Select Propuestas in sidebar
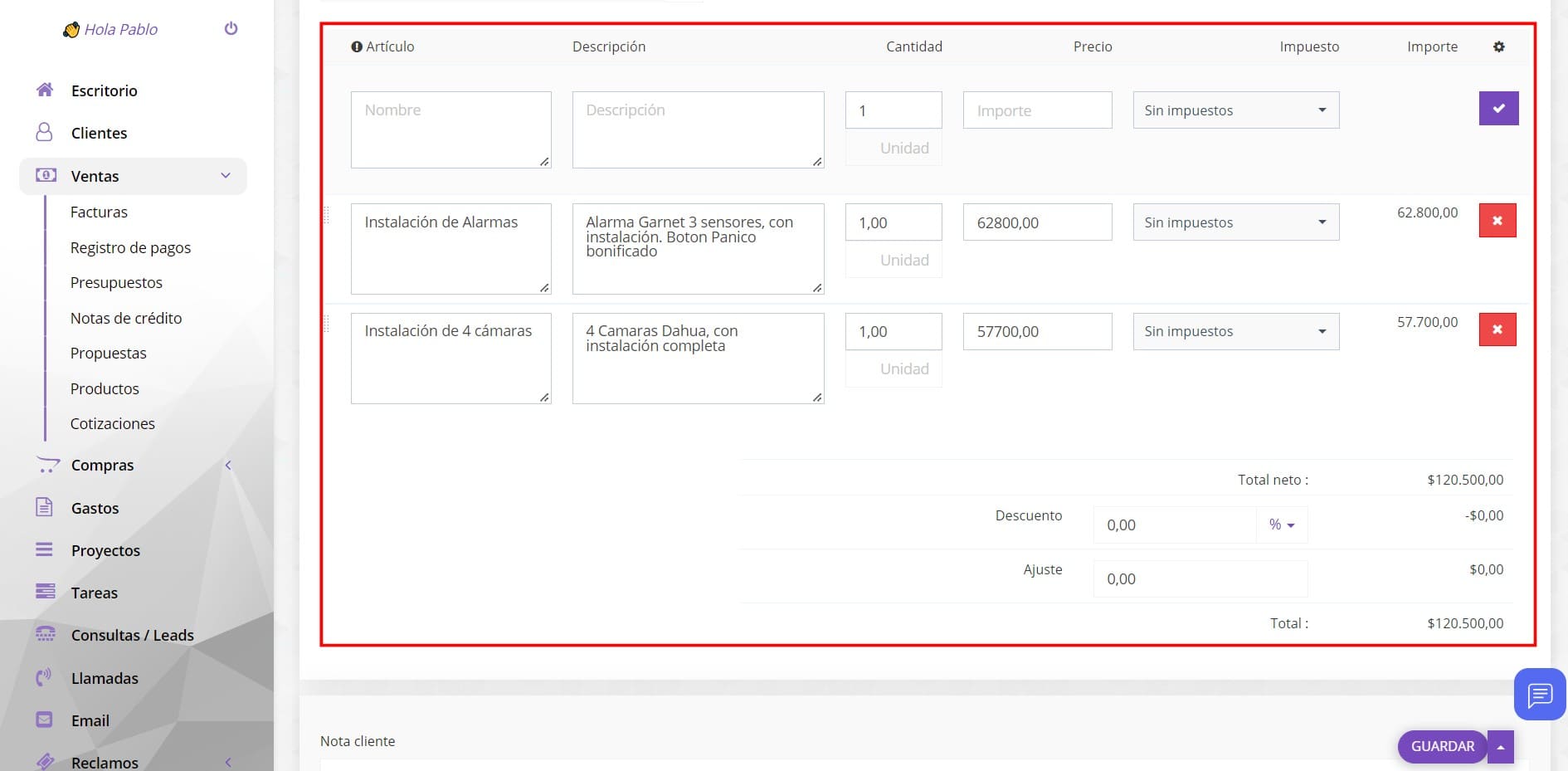The height and width of the screenshot is (771, 1568). [108, 353]
